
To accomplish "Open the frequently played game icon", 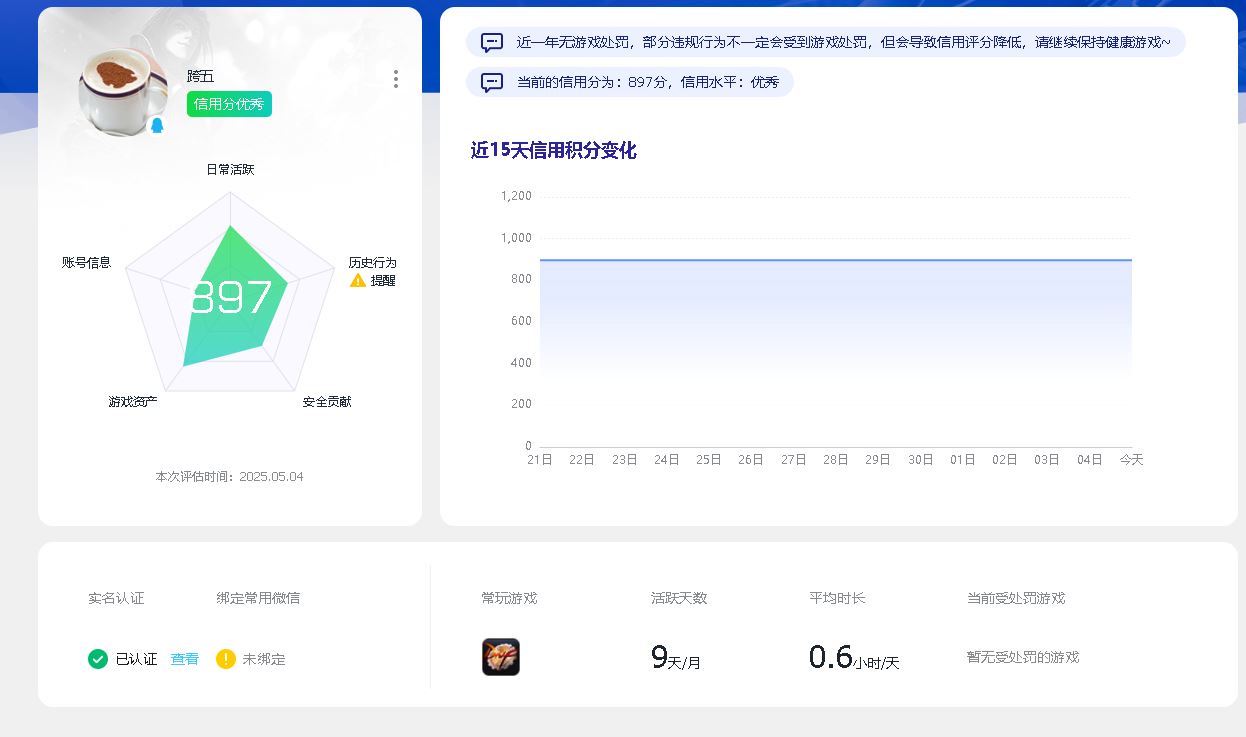I will click(x=501, y=657).
